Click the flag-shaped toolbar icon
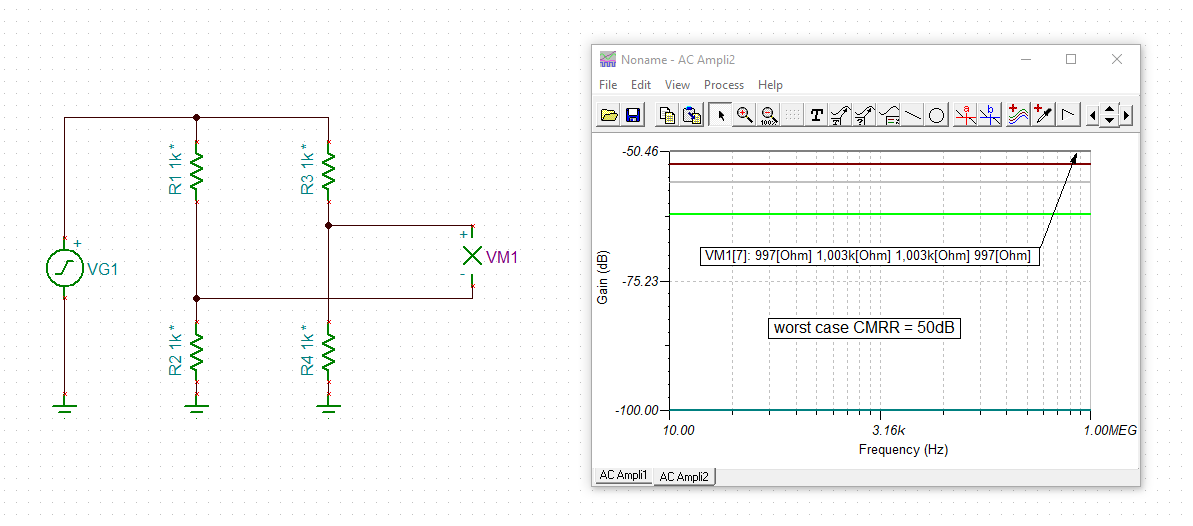The height and width of the screenshot is (526, 1193). [x=1069, y=115]
